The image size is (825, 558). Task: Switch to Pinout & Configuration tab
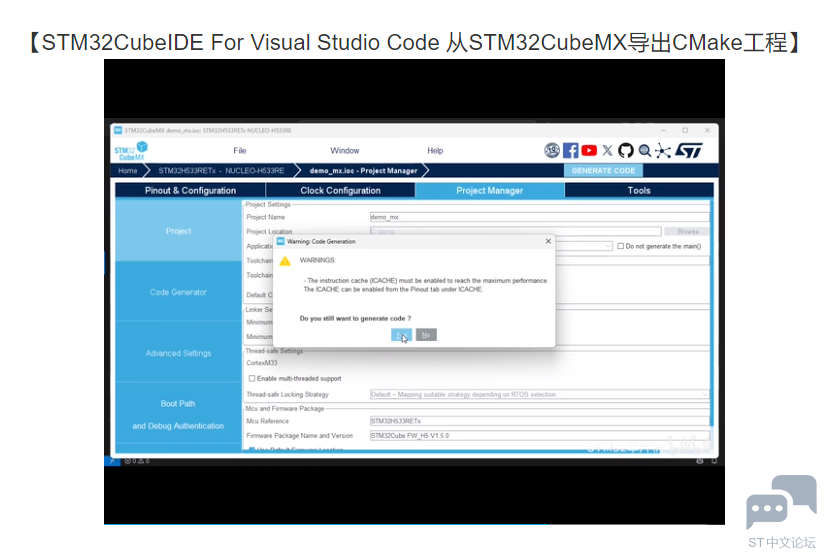tap(190, 190)
